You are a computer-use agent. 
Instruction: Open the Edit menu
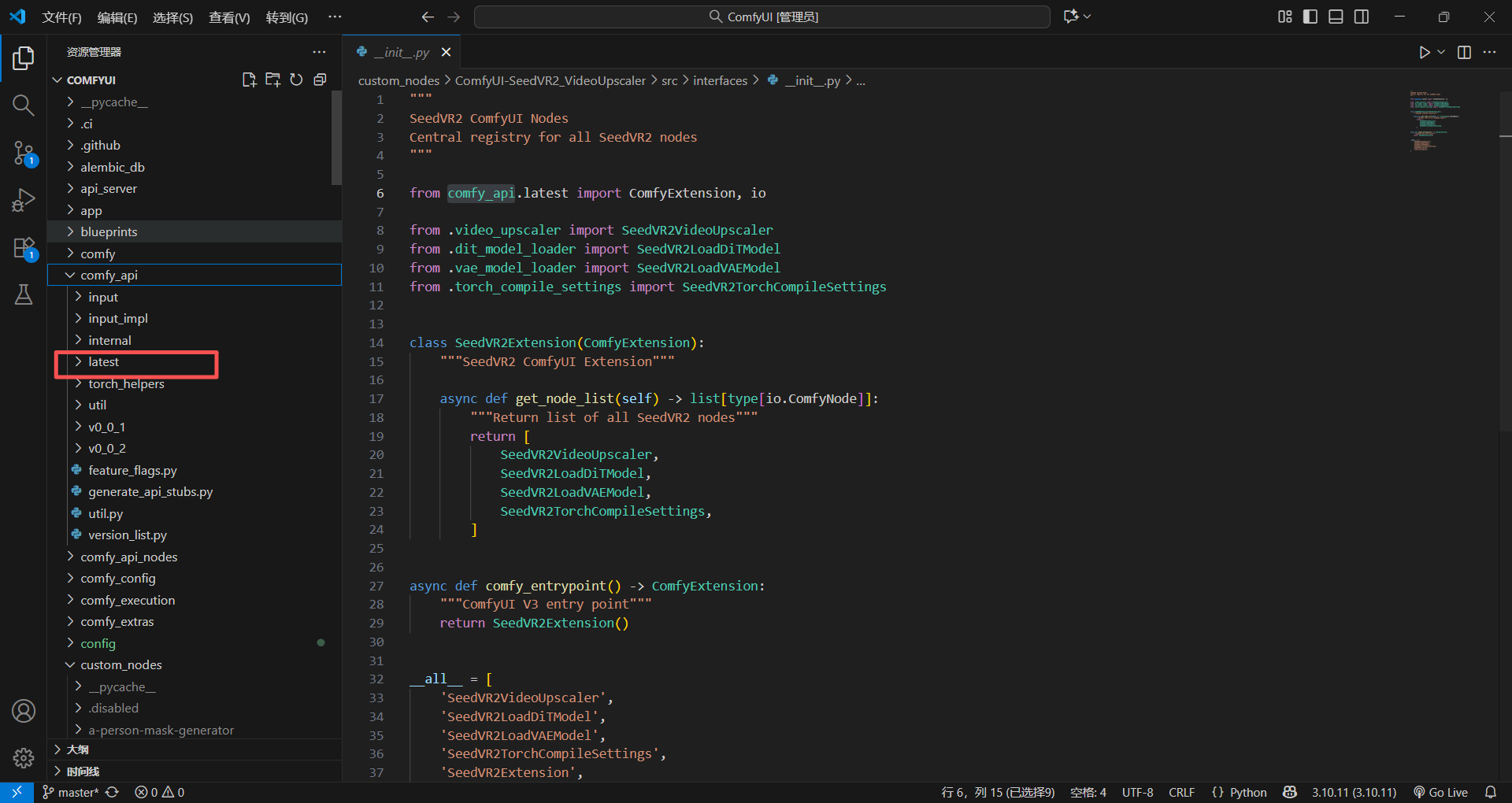click(117, 17)
